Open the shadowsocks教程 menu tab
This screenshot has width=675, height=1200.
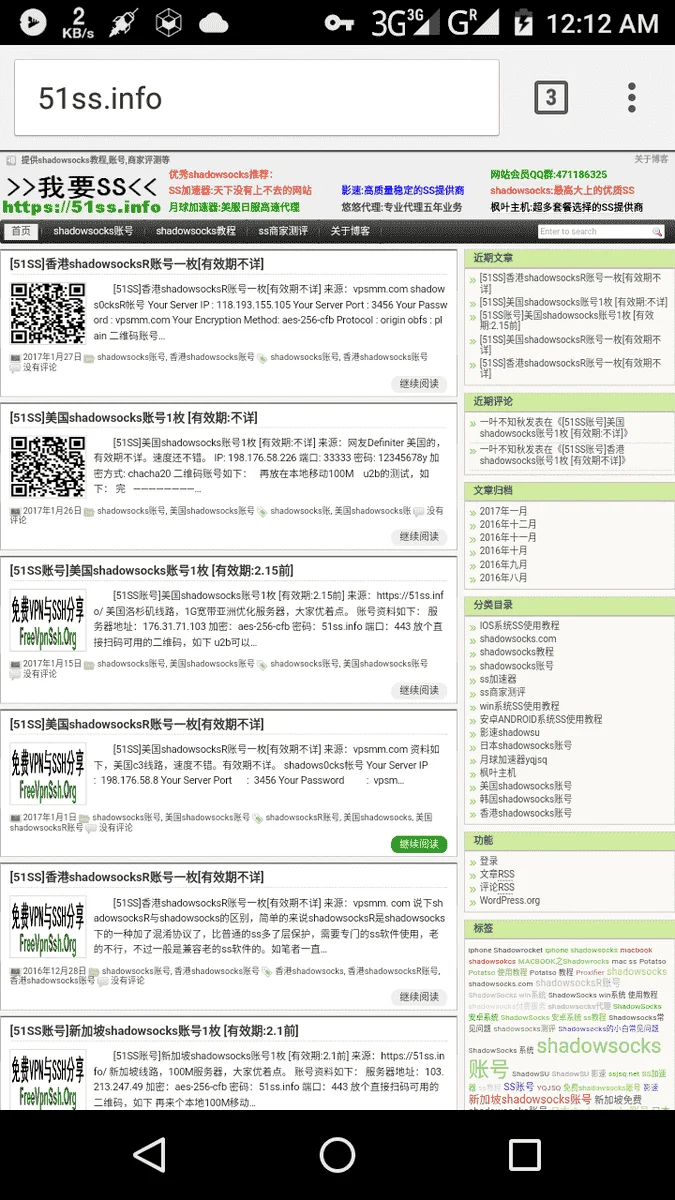point(195,231)
